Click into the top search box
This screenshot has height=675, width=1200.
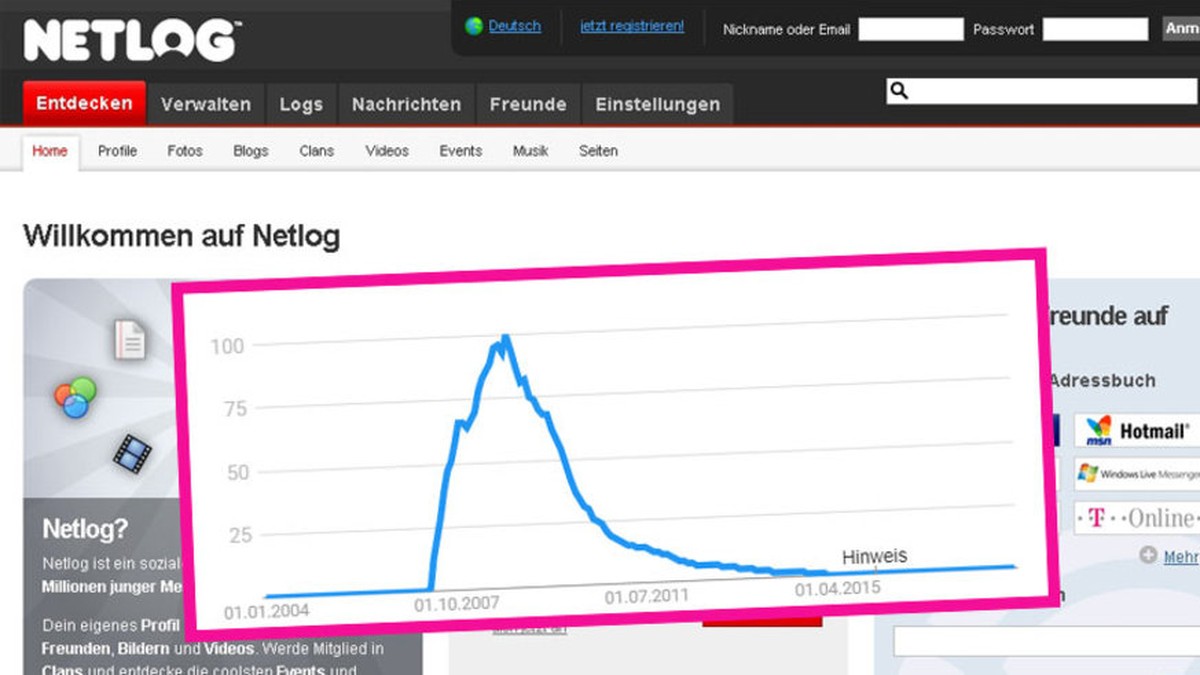point(1042,91)
